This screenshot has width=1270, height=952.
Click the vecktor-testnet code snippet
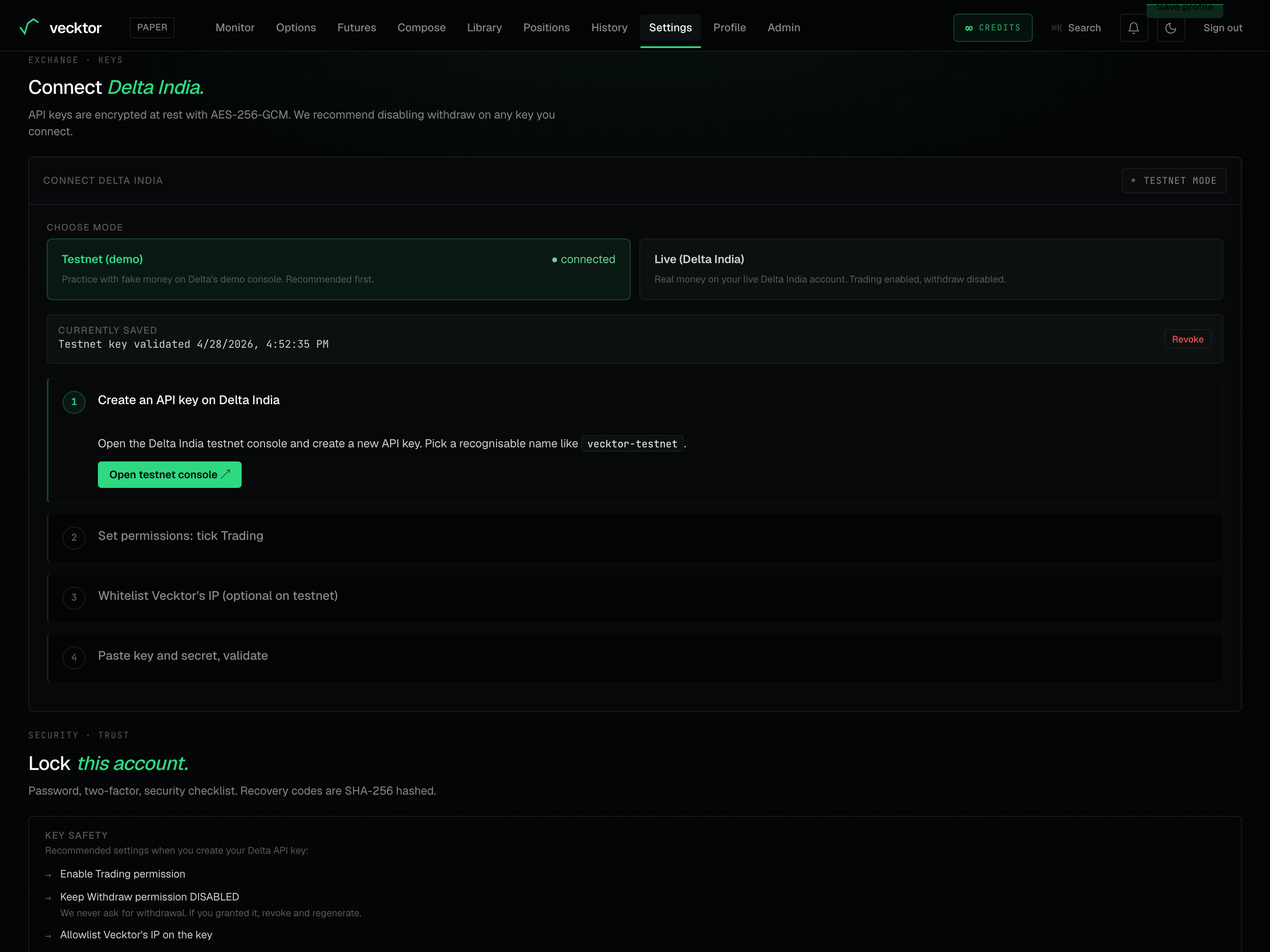coord(632,443)
